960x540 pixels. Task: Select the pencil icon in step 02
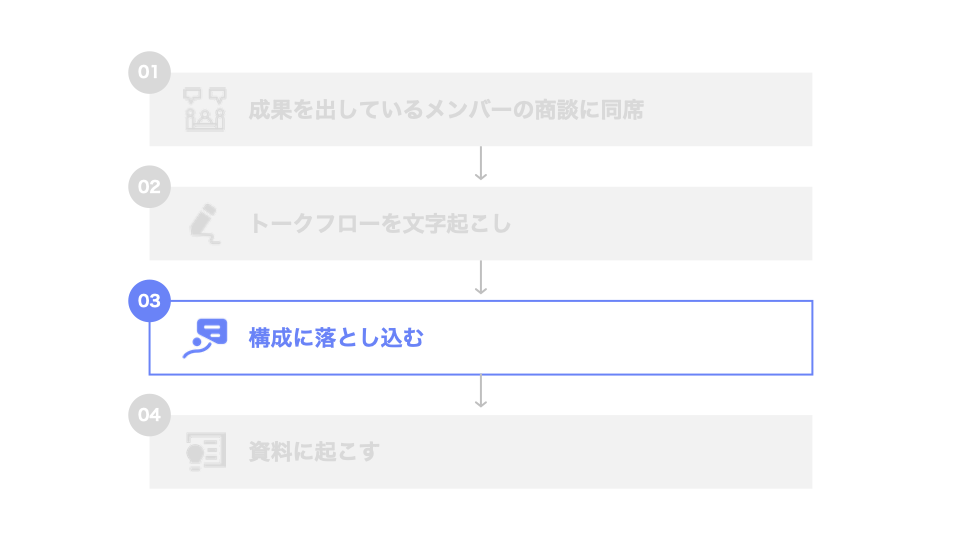[x=205, y=223]
